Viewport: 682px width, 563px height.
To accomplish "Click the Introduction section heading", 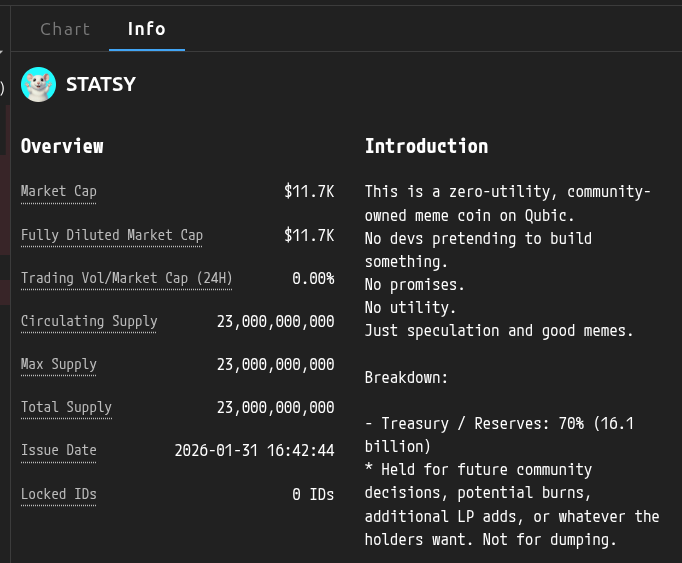I will click(x=426, y=146).
